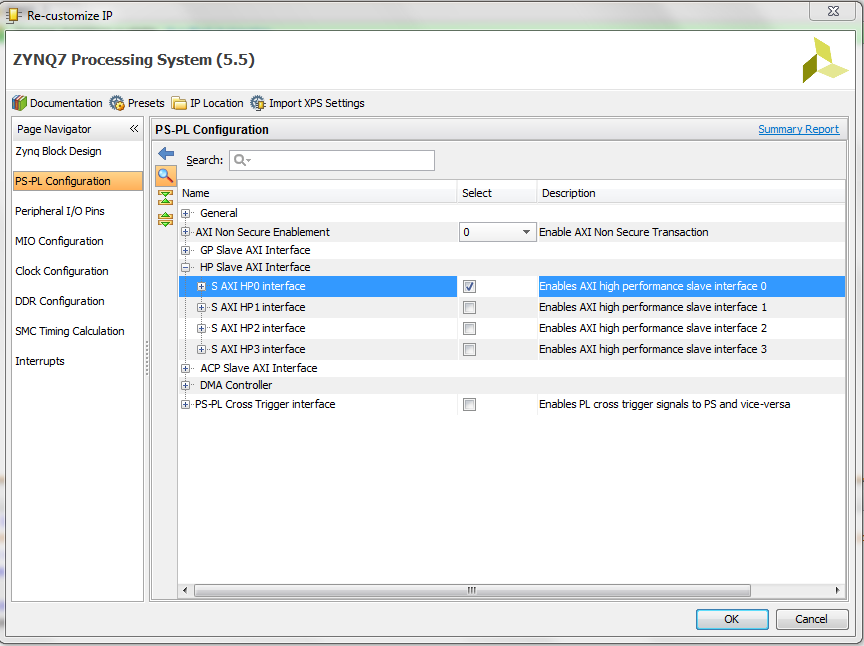Close the Re-customize IP dialog
Screen dimensions: 864x646
tap(833, 11)
